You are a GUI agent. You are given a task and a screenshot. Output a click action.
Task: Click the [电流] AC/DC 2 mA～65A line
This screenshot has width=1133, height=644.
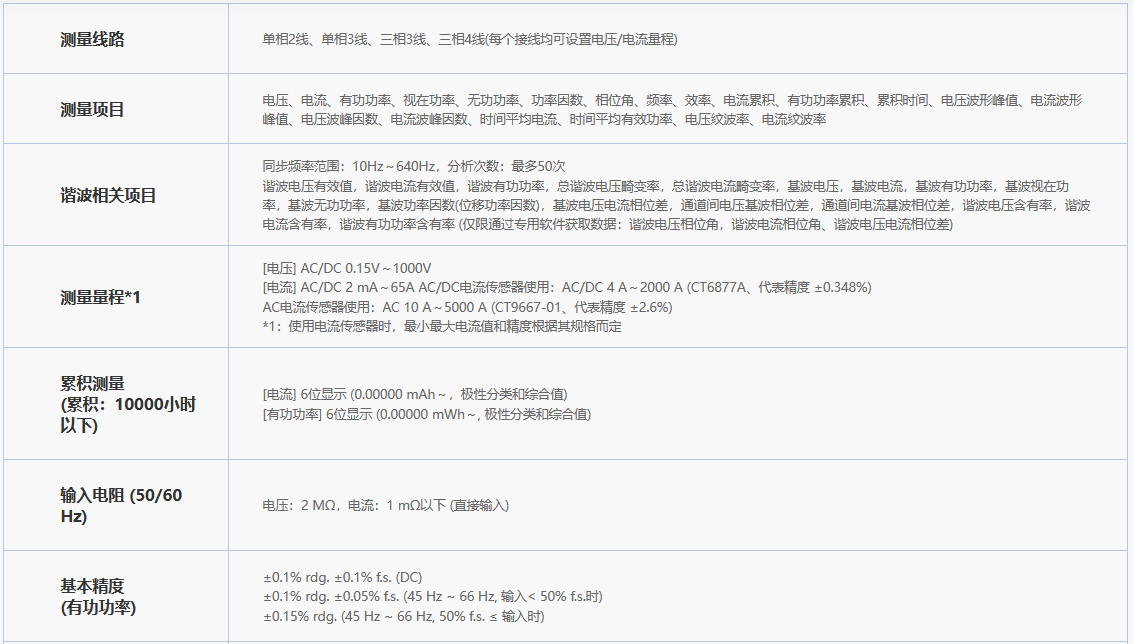(x=566, y=287)
